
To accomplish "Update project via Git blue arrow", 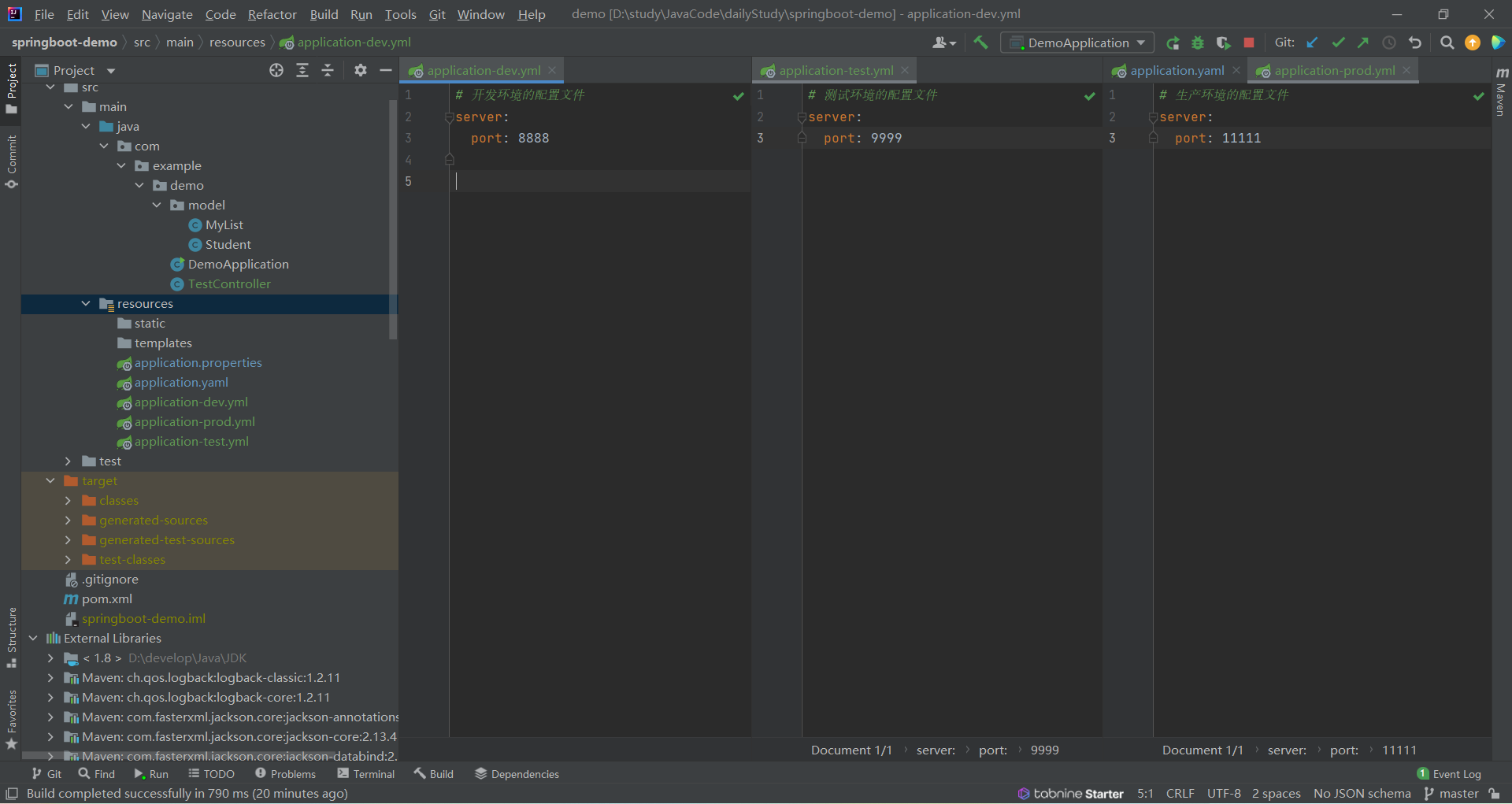I will pyautogui.click(x=1312, y=43).
